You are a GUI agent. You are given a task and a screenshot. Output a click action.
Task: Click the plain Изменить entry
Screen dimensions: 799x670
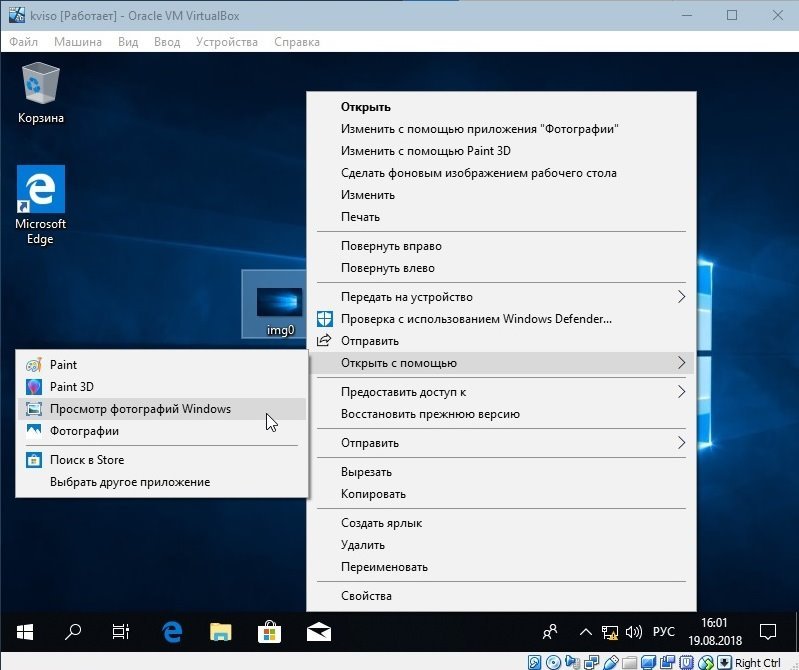pos(501,195)
